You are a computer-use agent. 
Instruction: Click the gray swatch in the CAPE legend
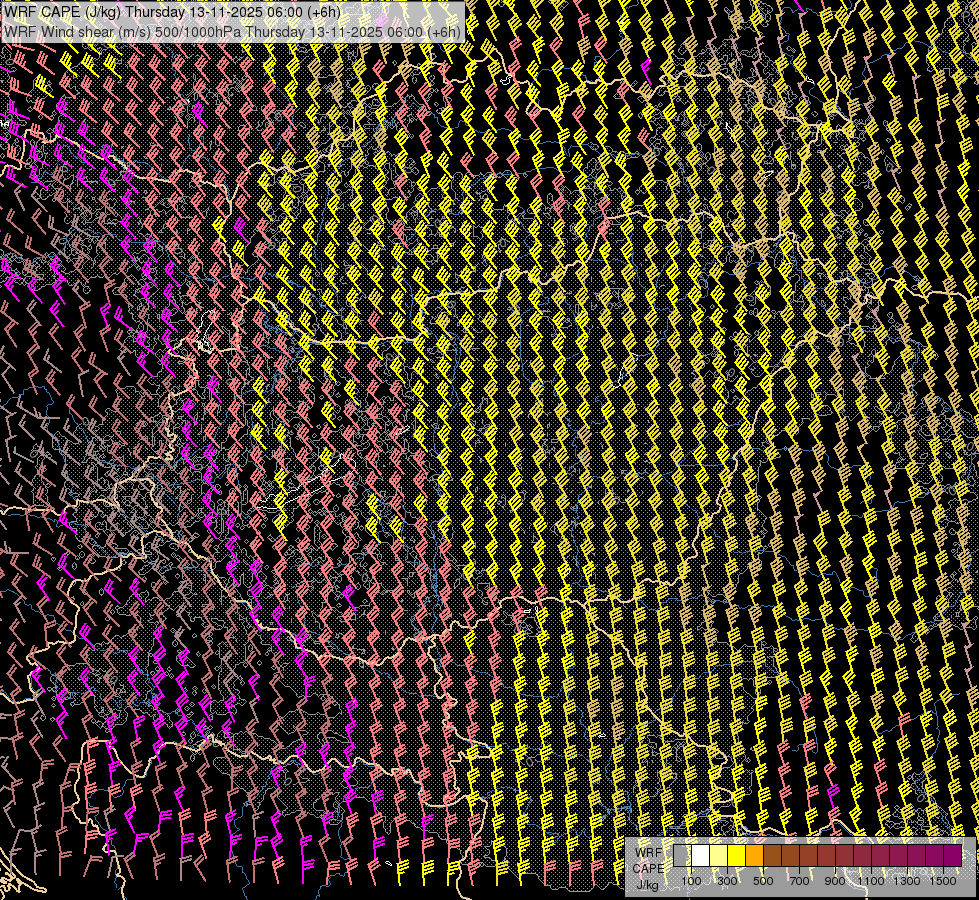click(682, 855)
